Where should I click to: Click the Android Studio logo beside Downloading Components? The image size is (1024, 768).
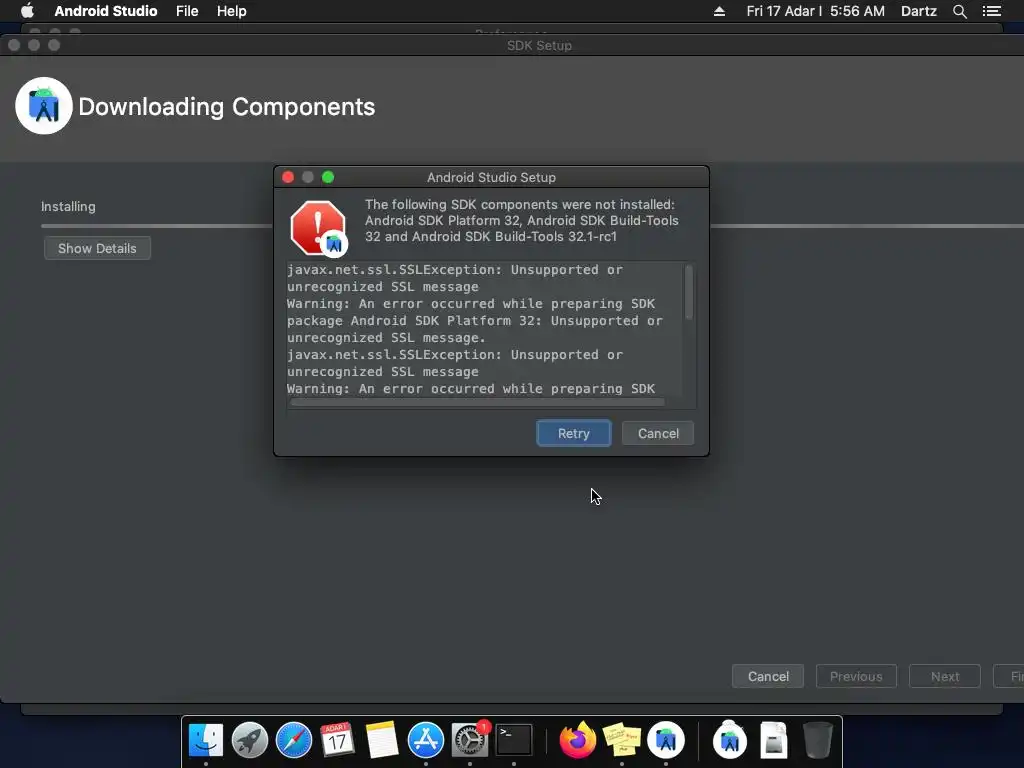[x=44, y=106]
